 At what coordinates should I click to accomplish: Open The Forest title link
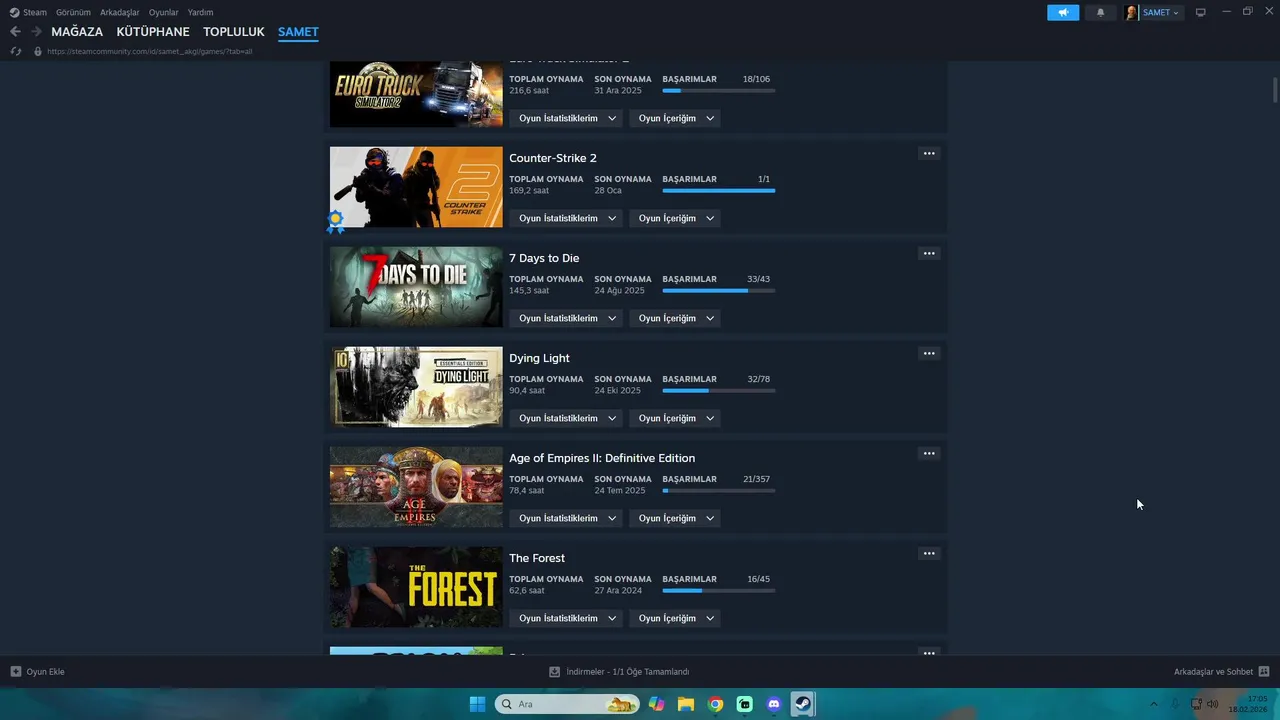[537, 558]
